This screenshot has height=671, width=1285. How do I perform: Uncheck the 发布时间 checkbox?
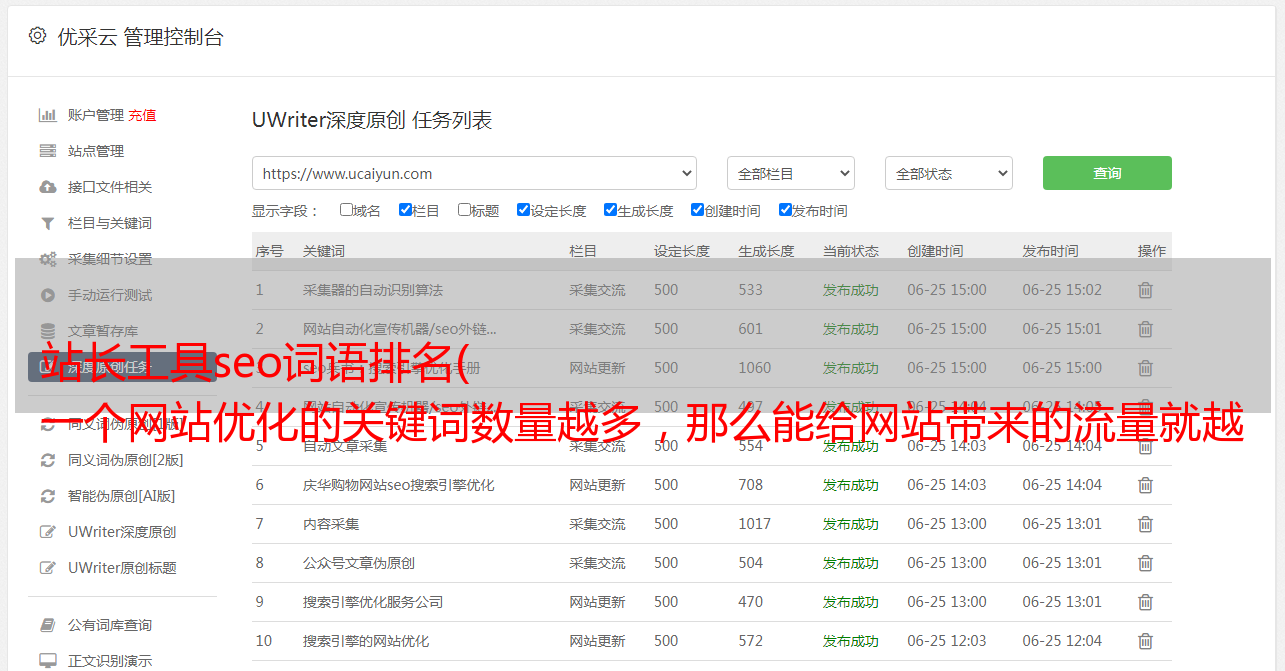point(785,210)
